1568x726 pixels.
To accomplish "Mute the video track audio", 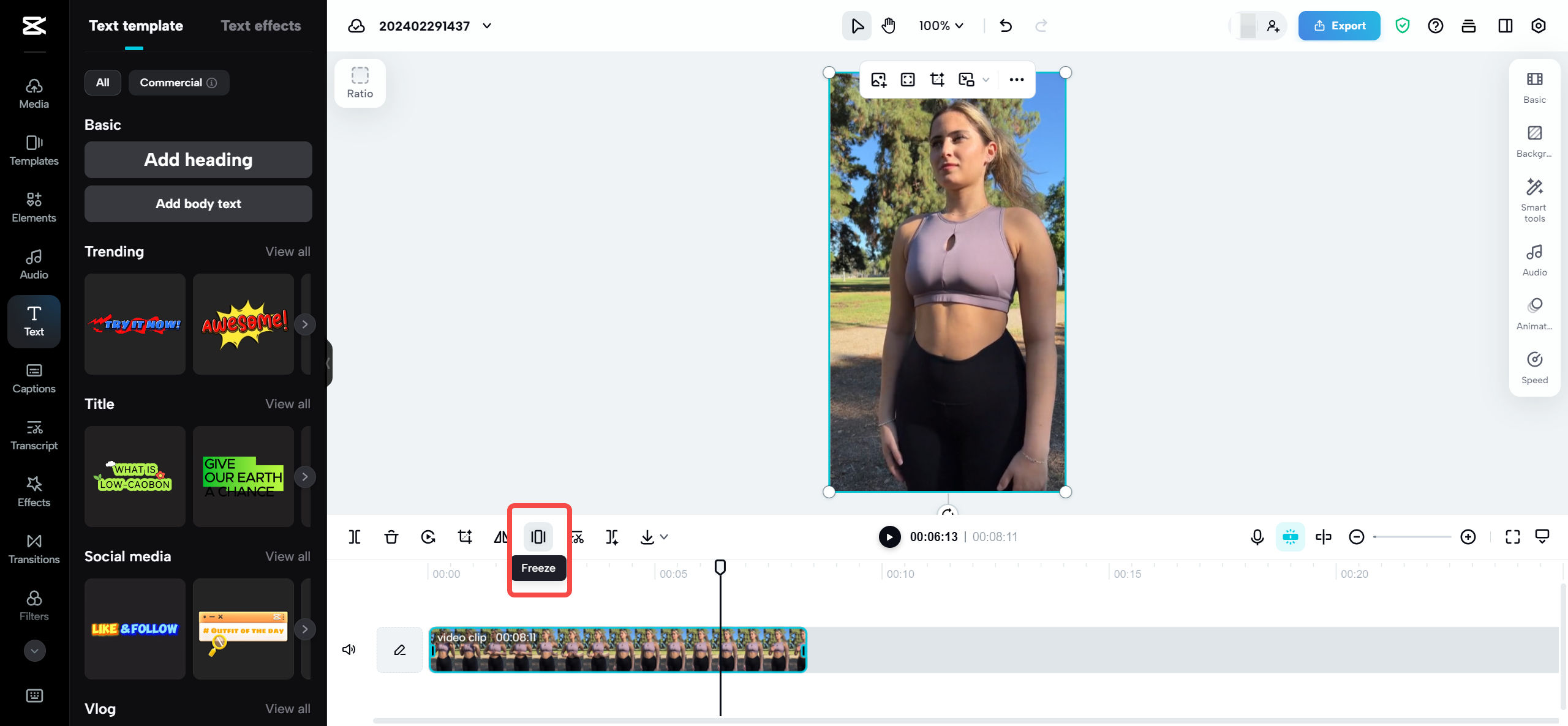I will pyautogui.click(x=349, y=649).
